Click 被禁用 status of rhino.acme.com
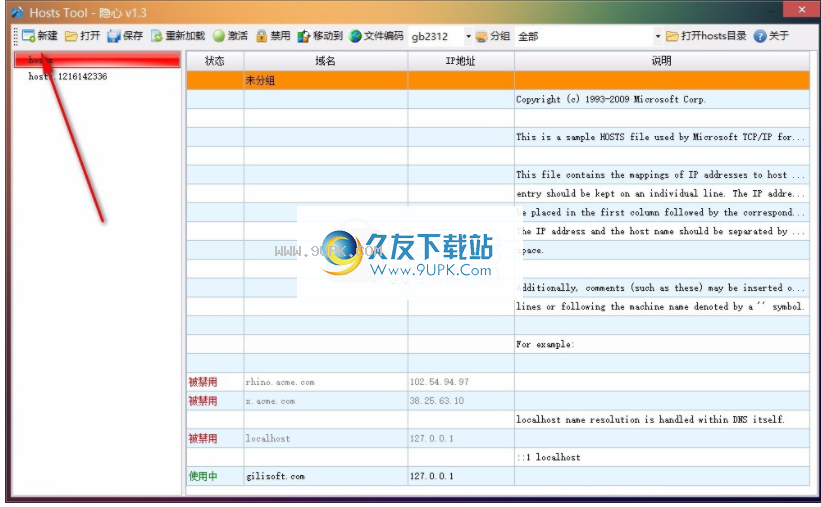Screen dimensions: 821x507 tap(203, 382)
